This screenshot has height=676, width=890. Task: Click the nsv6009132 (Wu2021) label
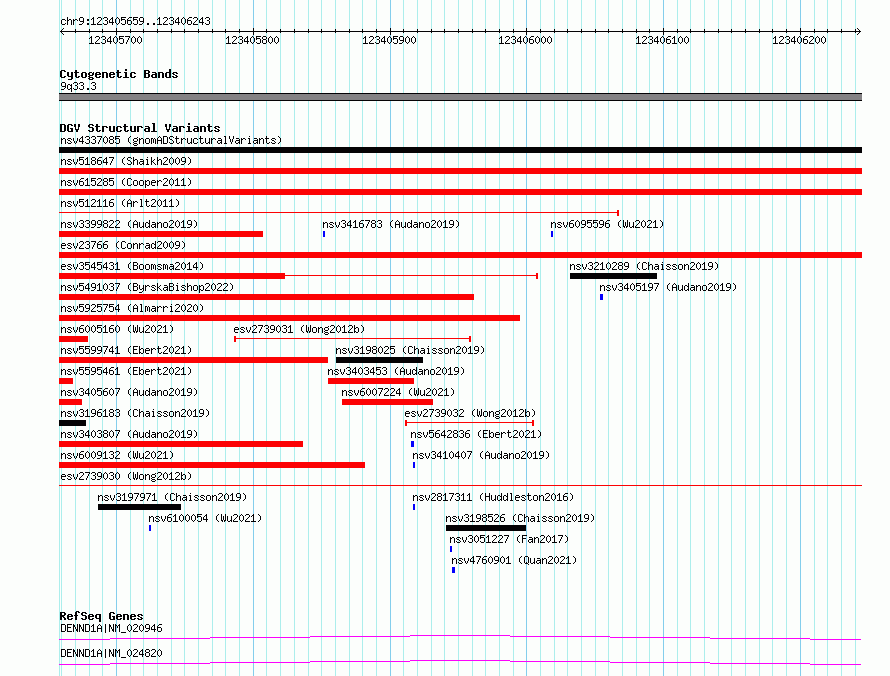click(x=117, y=455)
